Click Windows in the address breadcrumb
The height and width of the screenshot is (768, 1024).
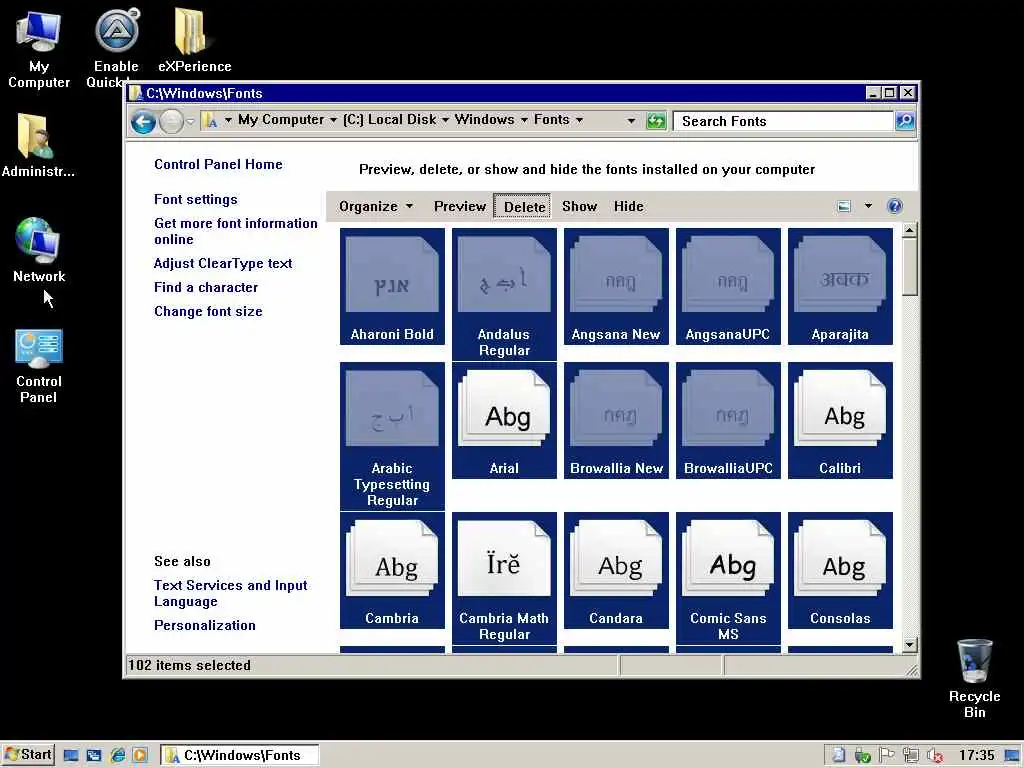click(x=485, y=120)
